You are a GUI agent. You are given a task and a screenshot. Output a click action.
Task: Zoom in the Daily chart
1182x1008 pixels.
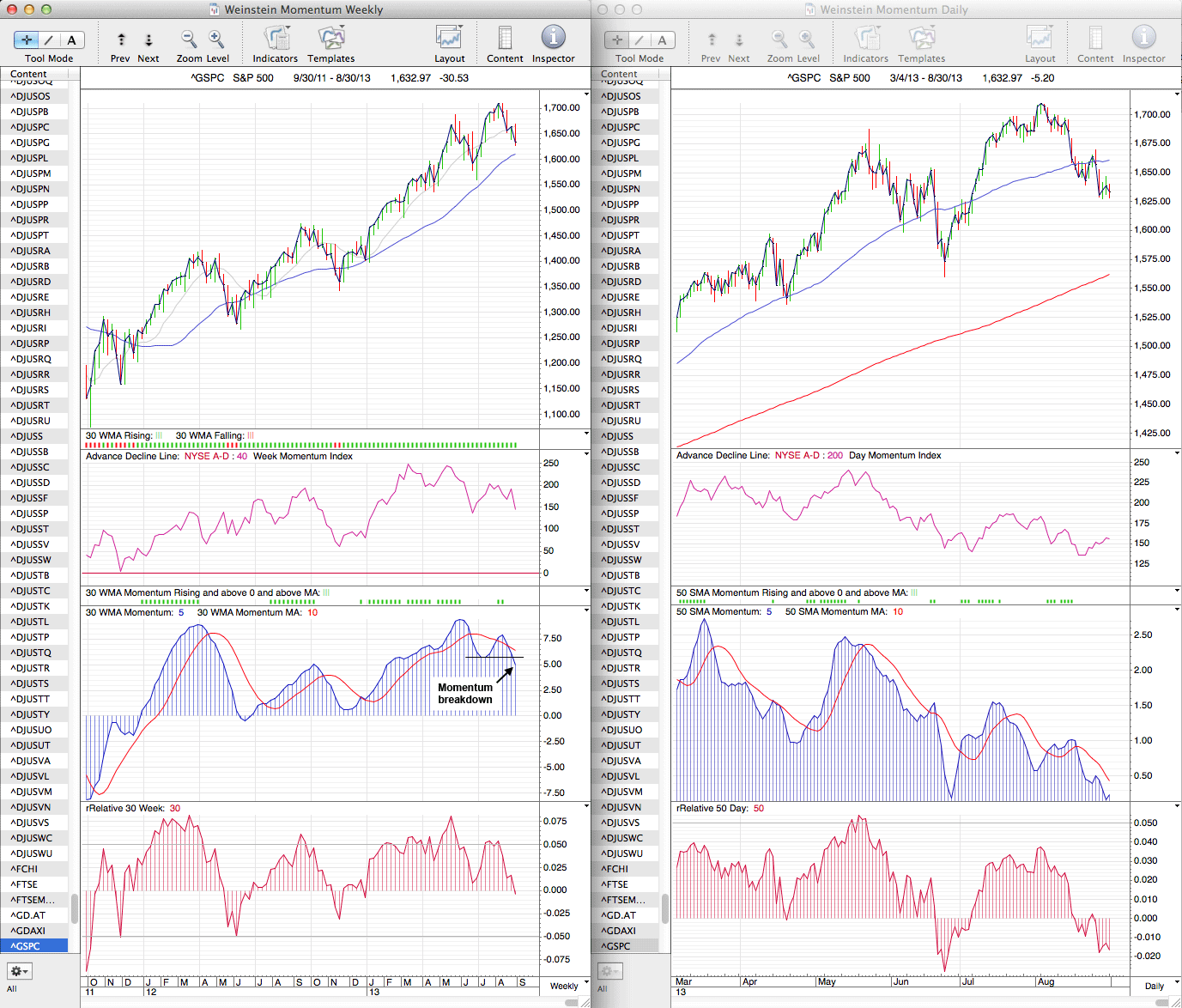click(x=807, y=39)
